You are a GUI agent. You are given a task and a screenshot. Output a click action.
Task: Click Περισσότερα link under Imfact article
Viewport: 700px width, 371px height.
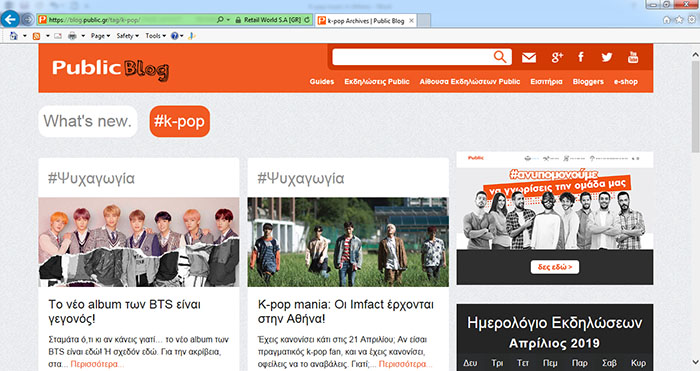coord(404,364)
